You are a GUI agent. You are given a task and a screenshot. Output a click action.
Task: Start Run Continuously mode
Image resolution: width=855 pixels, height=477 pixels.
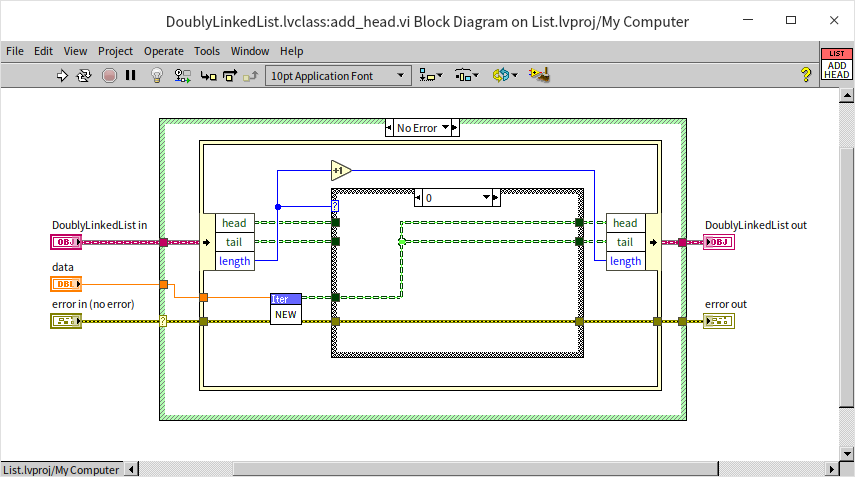85,75
